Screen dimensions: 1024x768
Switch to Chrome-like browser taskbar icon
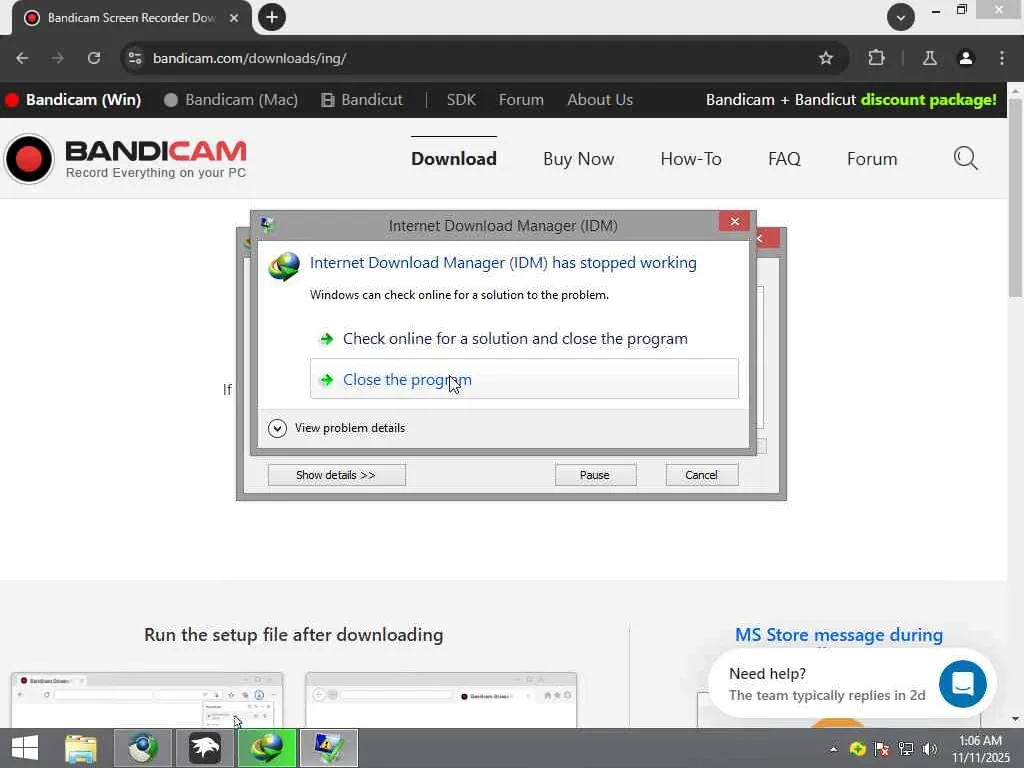[x=142, y=748]
